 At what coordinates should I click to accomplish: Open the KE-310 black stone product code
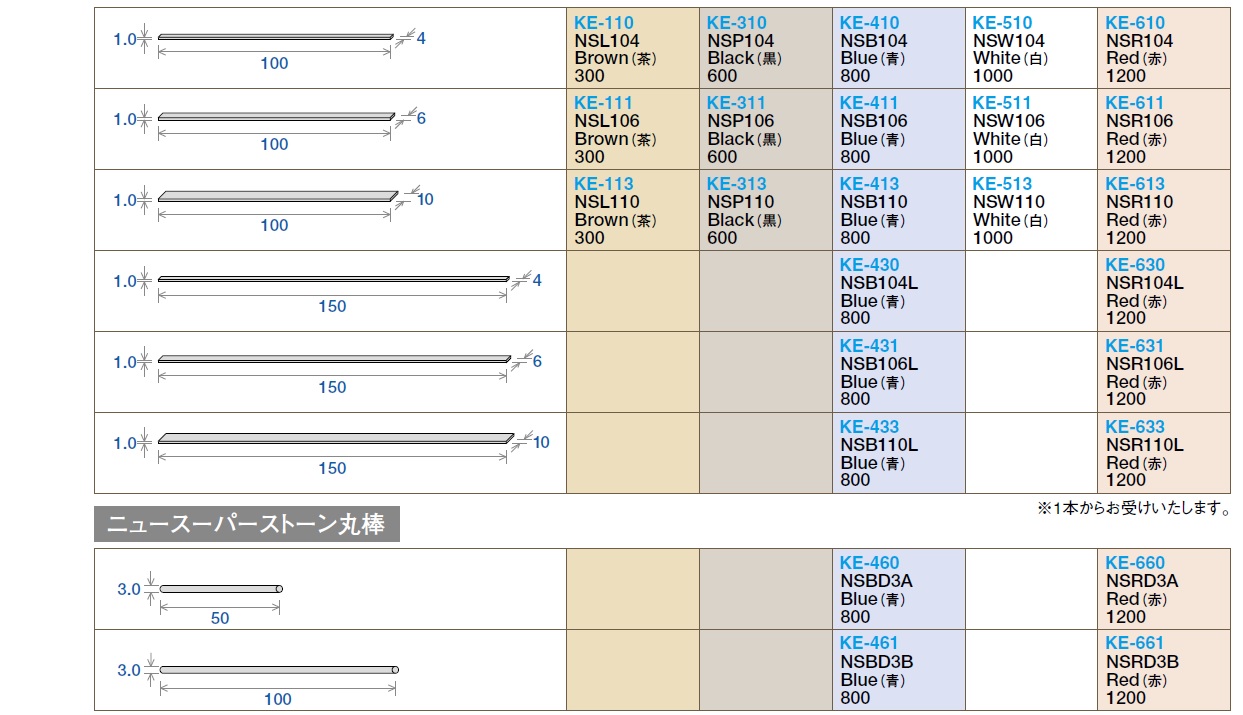[737, 23]
